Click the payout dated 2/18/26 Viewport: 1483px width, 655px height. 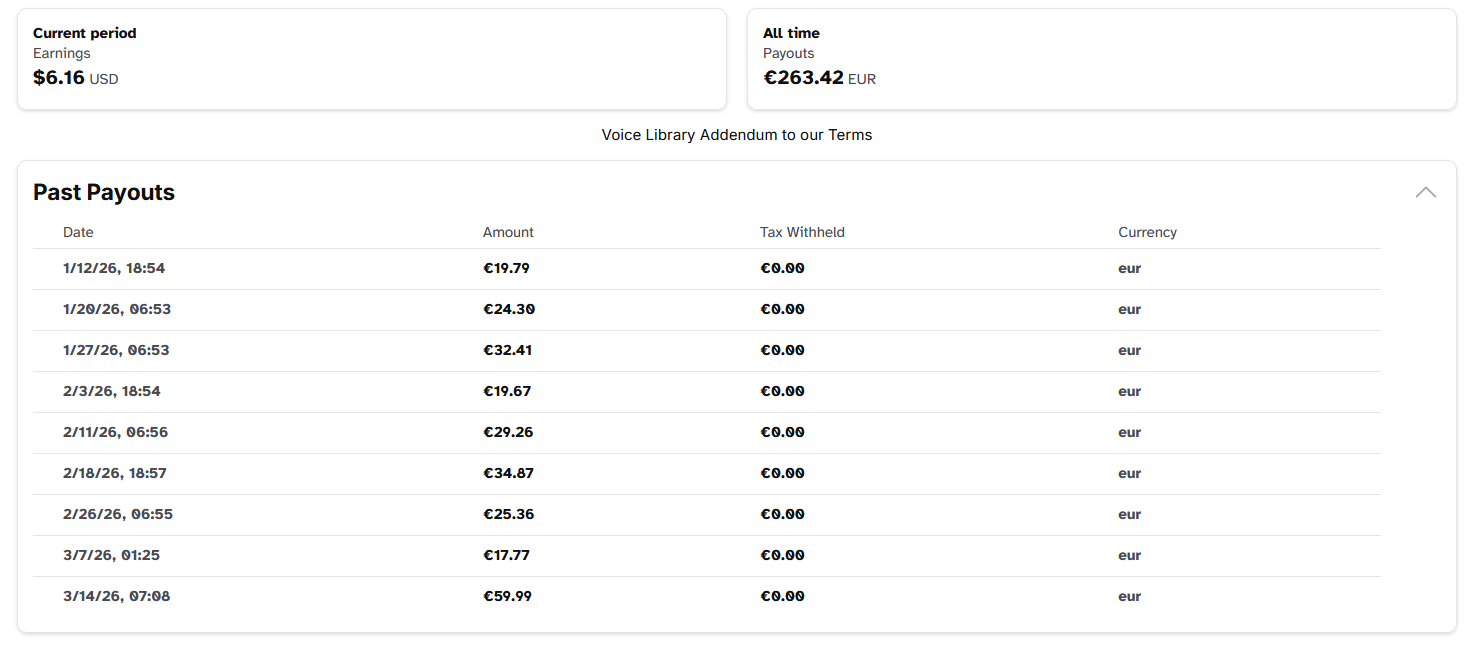(x=115, y=473)
